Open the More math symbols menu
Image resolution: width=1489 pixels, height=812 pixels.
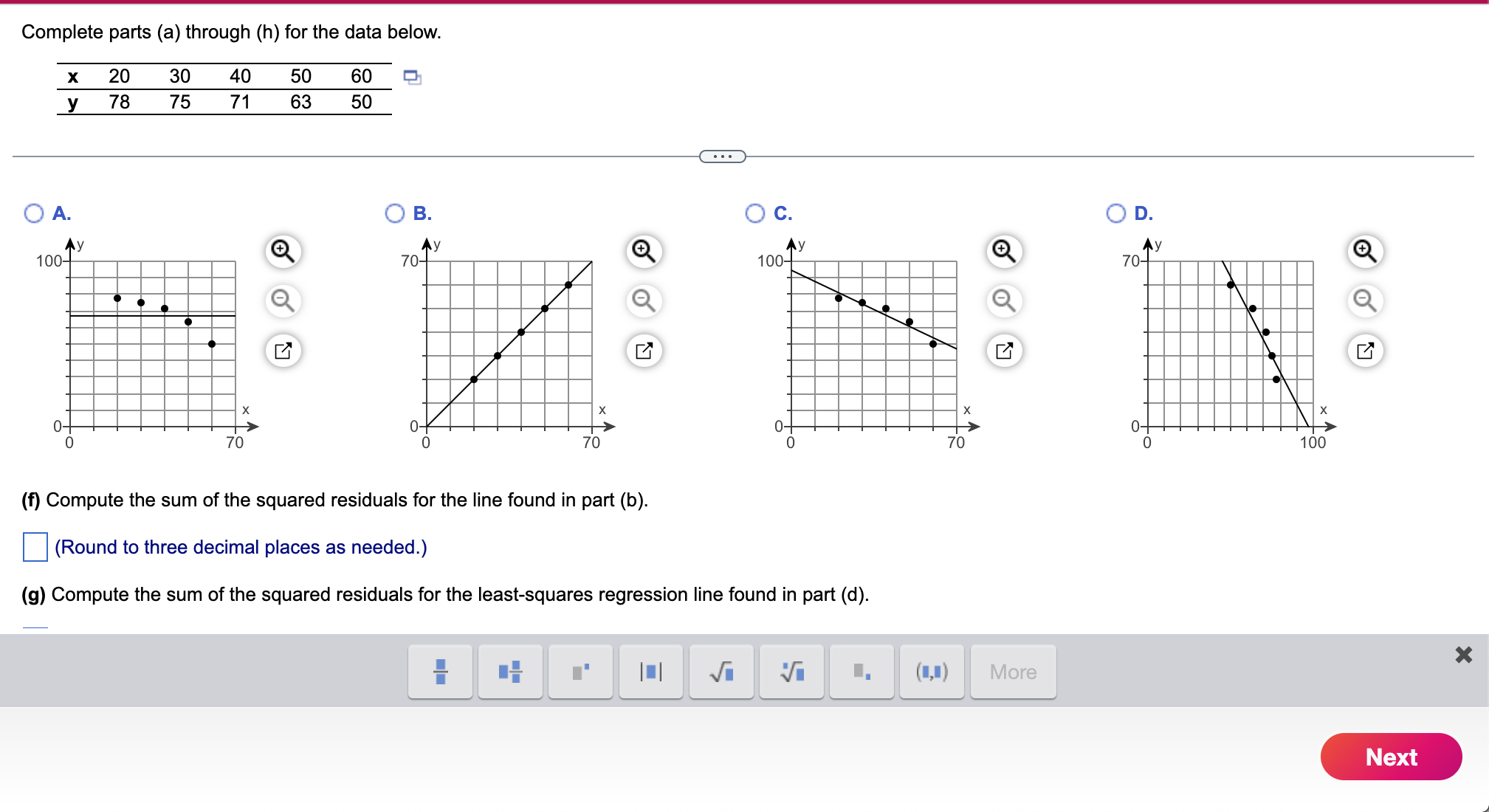click(1013, 672)
